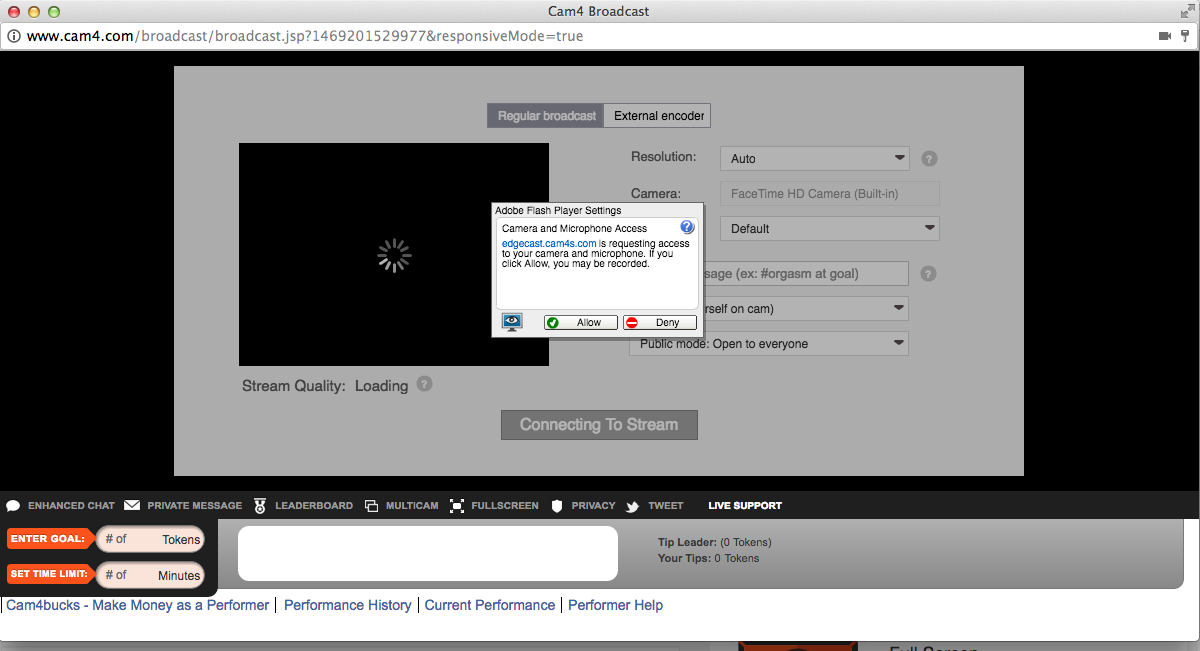The height and width of the screenshot is (651, 1200).
Task: Select the Regular broadcast tab
Action: pyautogui.click(x=546, y=116)
